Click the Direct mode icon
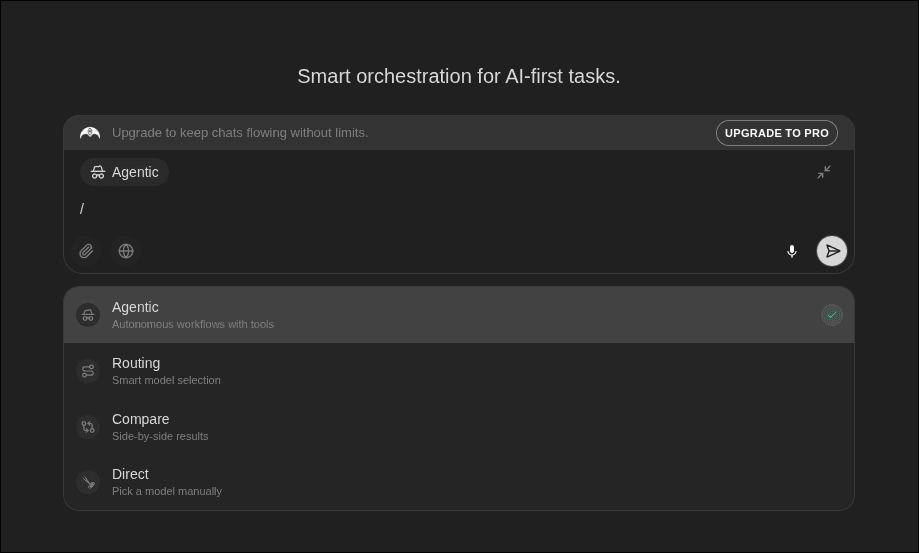 coord(88,482)
